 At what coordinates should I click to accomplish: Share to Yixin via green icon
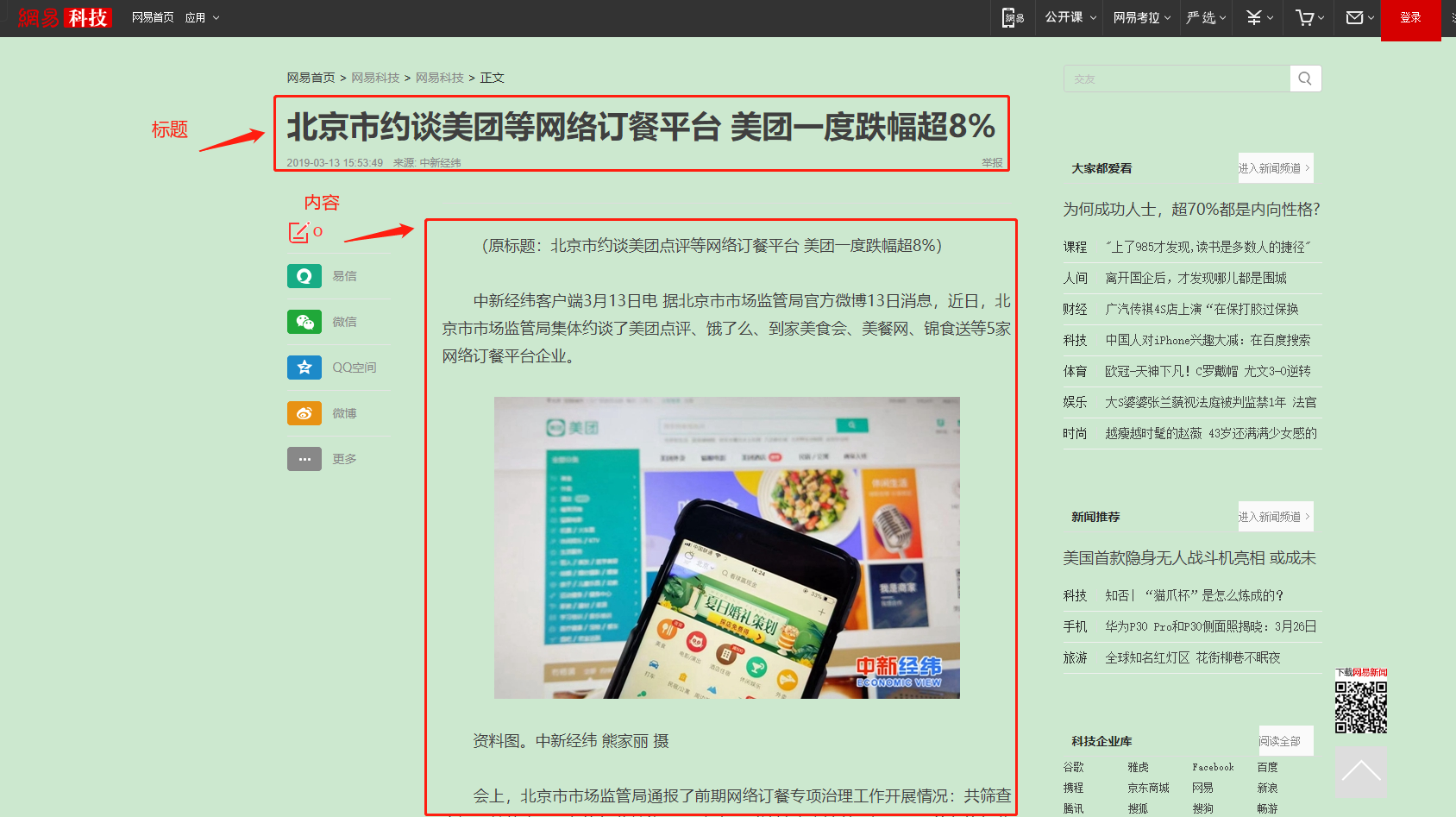point(304,276)
